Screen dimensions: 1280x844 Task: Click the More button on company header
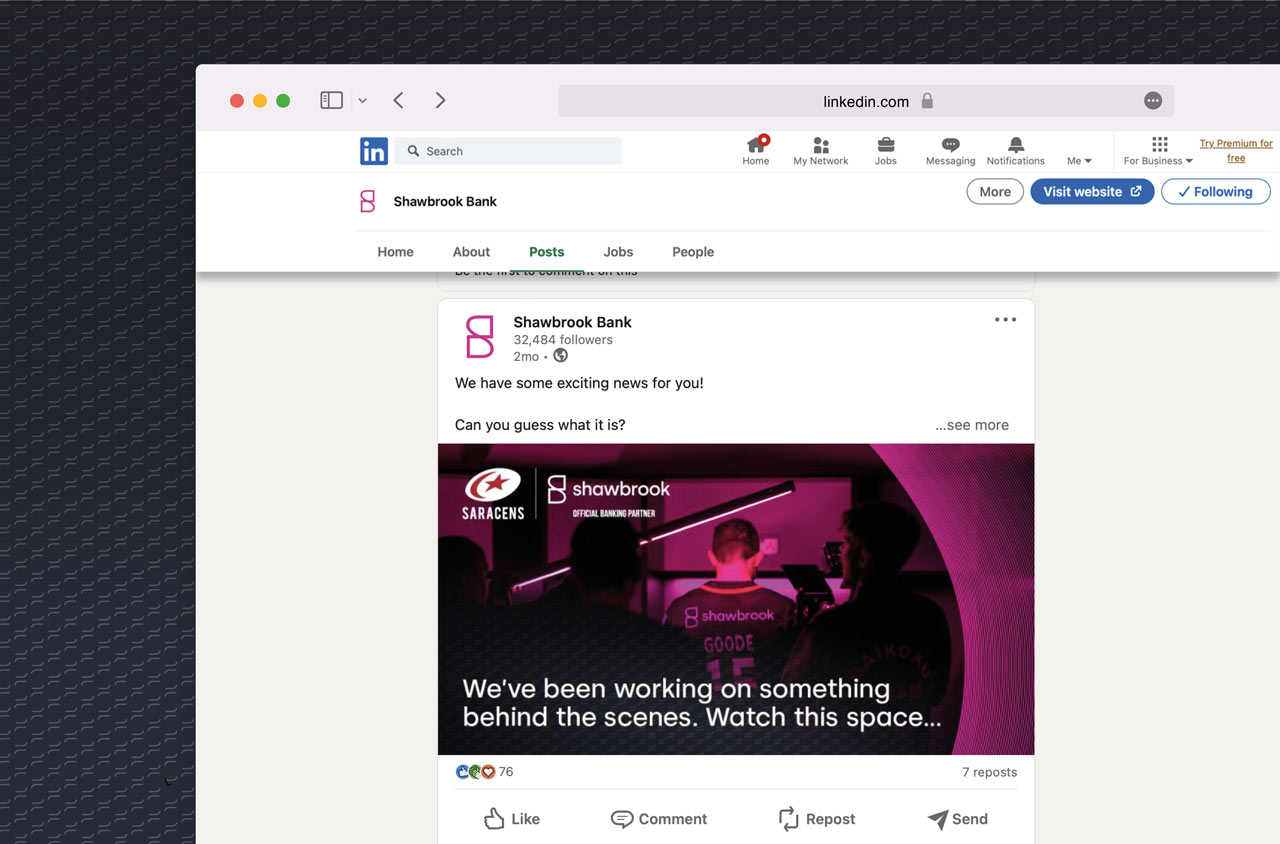pos(995,192)
